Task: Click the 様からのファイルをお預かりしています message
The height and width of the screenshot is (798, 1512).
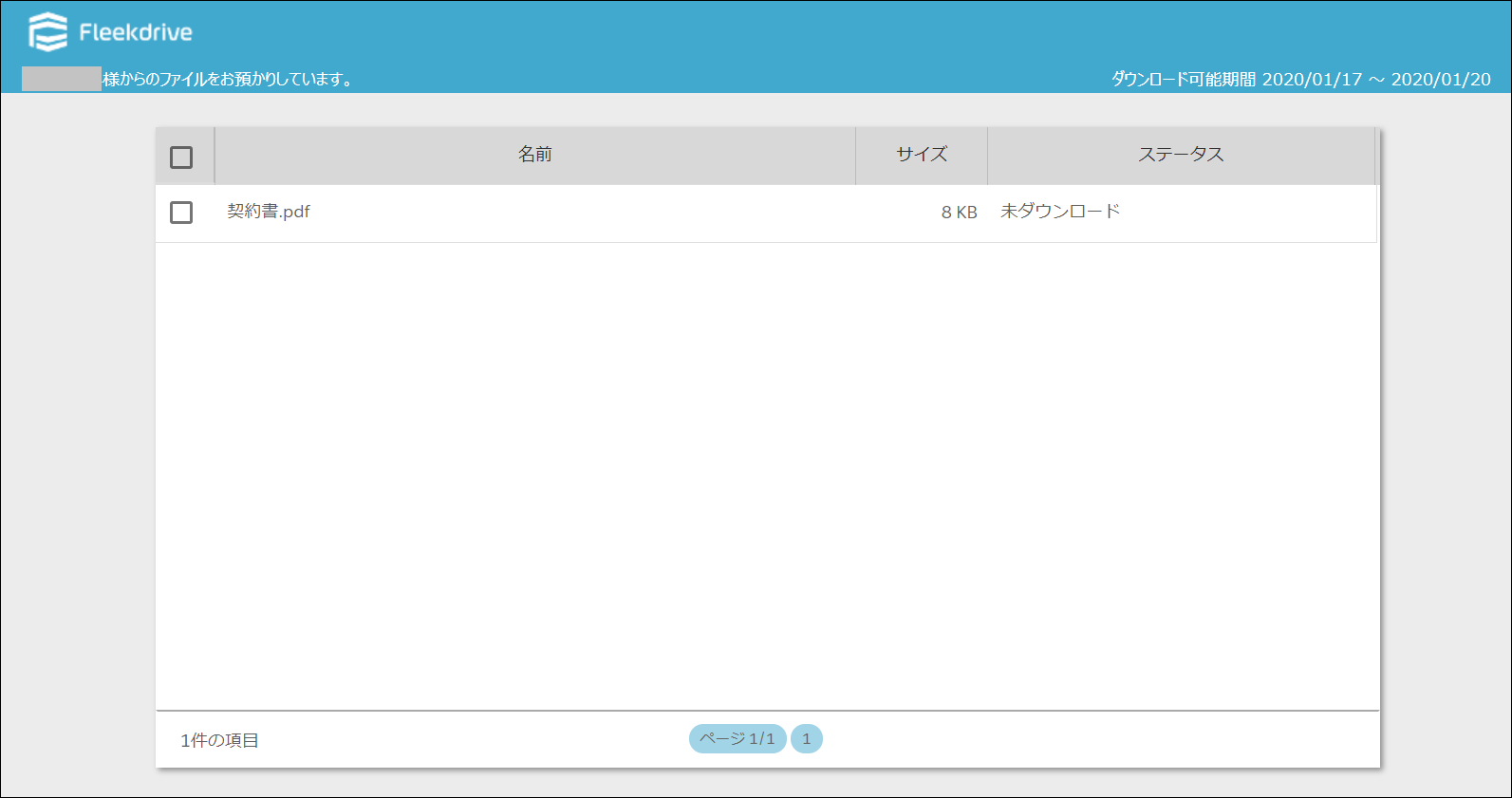Action: tap(228, 80)
